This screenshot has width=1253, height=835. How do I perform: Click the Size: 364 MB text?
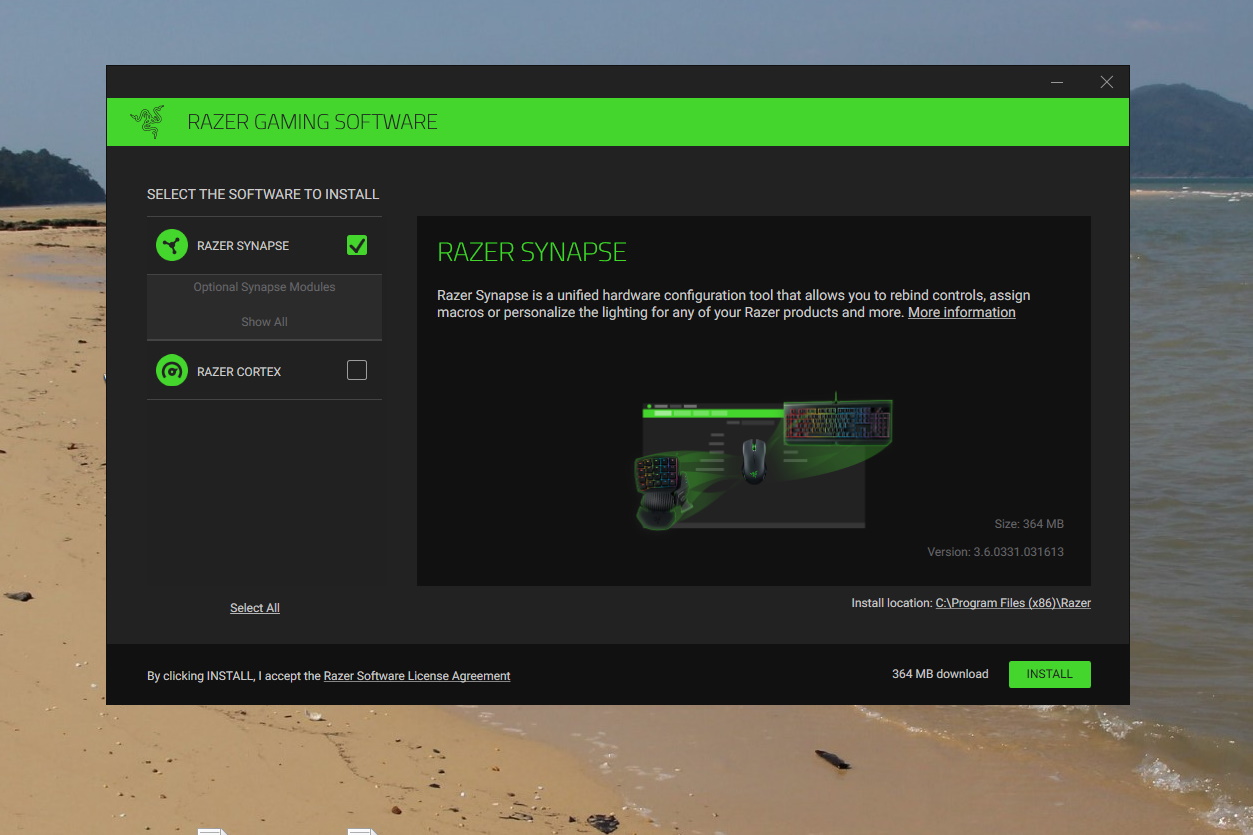point(1029,524)
